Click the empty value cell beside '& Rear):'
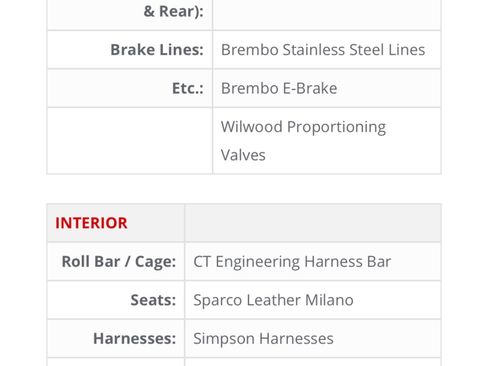The image size is (488, 366). (327, 15)
